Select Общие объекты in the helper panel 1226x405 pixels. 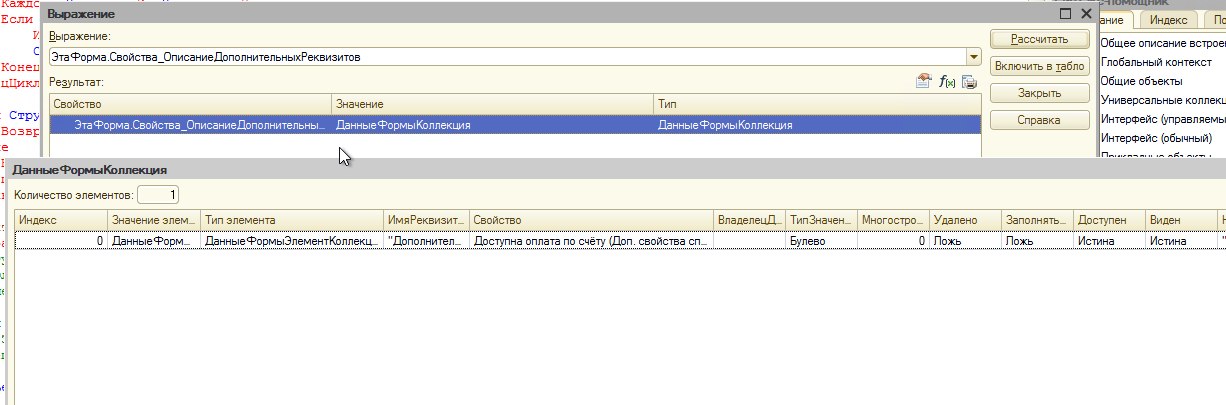[x=1141, y=81]
